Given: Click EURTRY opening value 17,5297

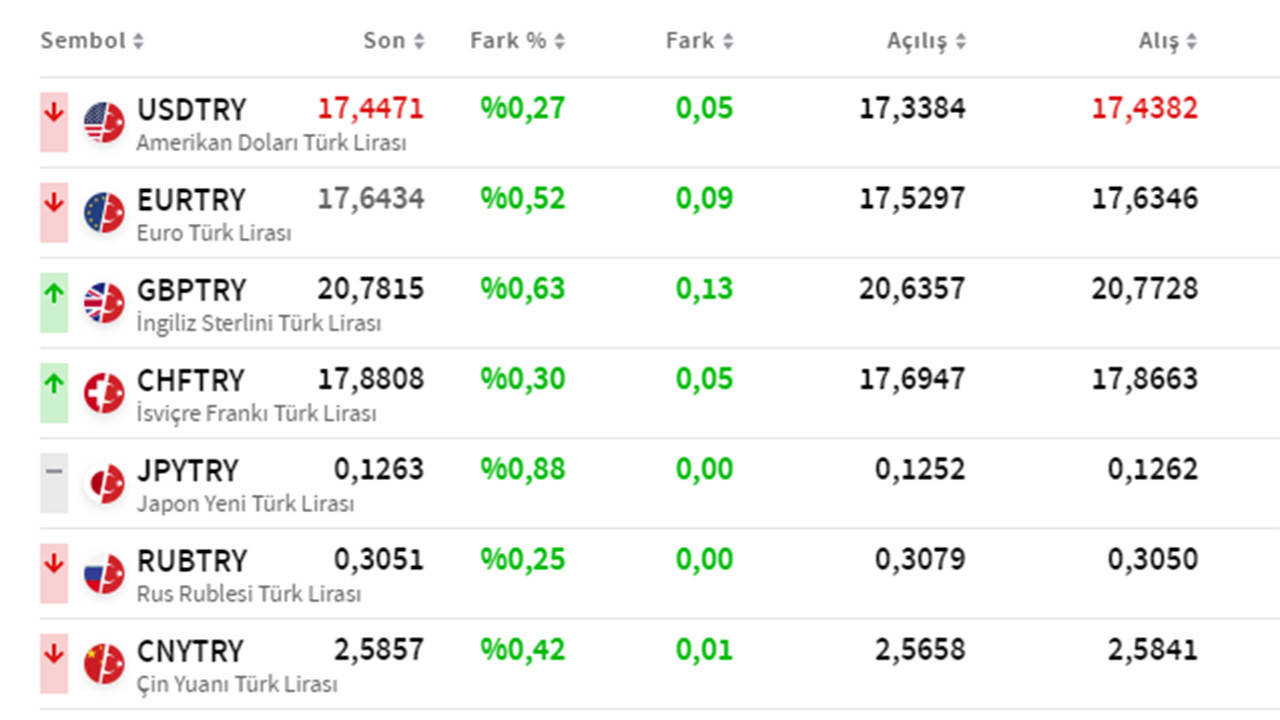Looking at the screenshot, I should pyautogui.click(x=913, y=198).
